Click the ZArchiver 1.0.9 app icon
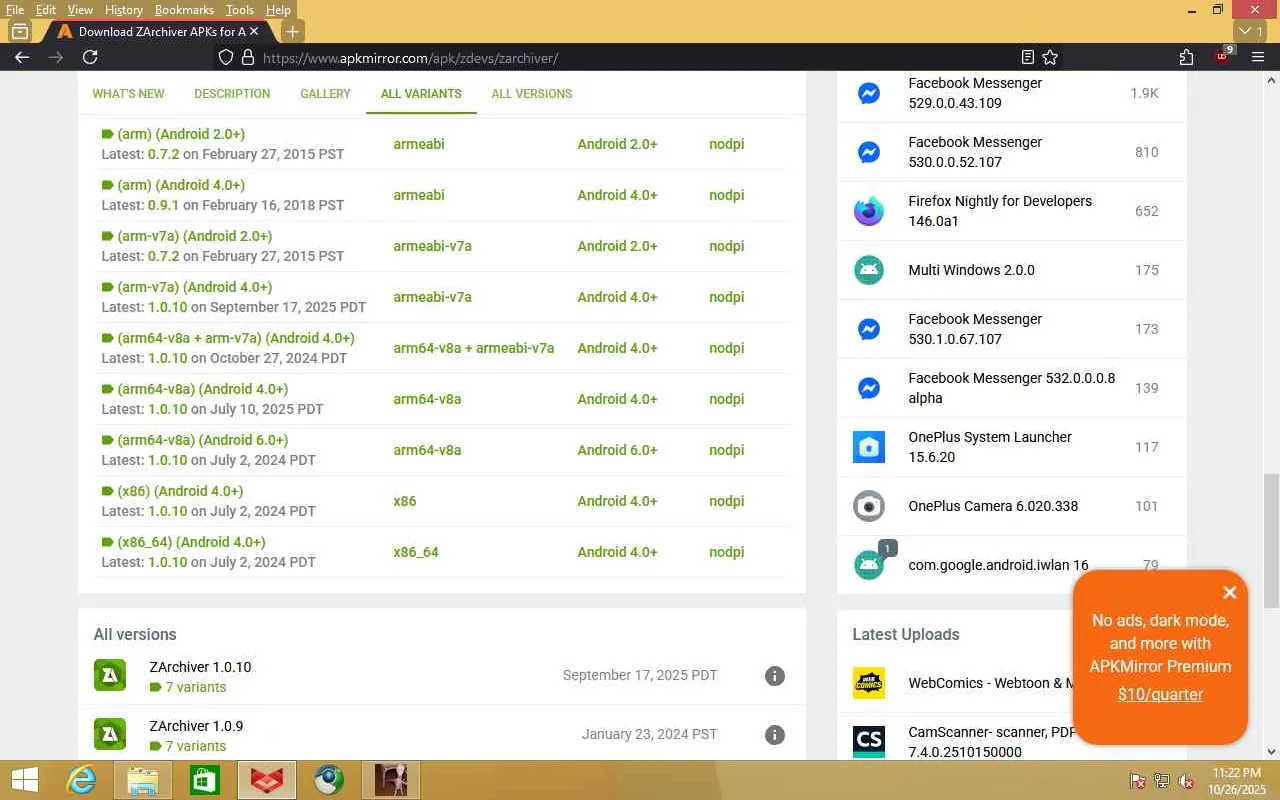 coord(110,735)
